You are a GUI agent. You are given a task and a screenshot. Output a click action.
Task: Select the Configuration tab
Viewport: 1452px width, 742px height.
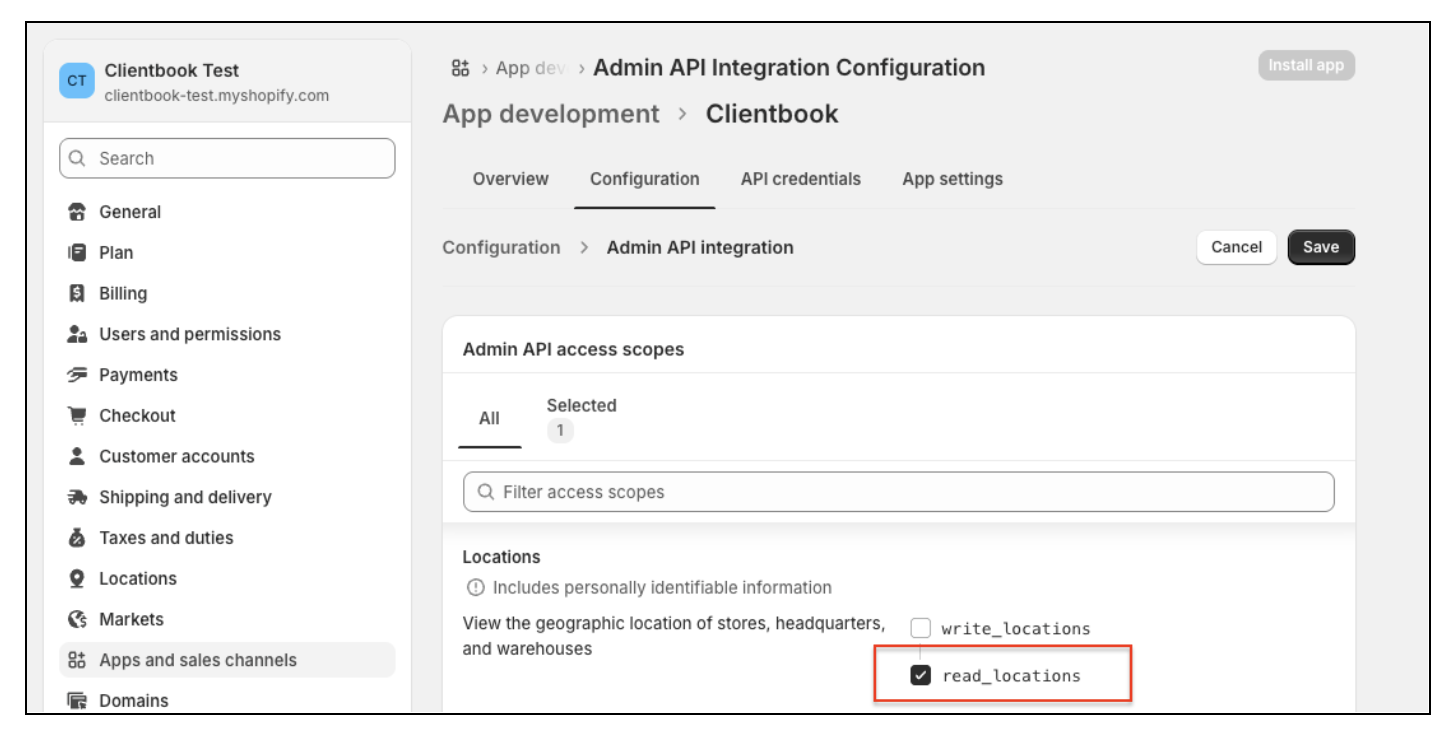(x=645, y=179)
